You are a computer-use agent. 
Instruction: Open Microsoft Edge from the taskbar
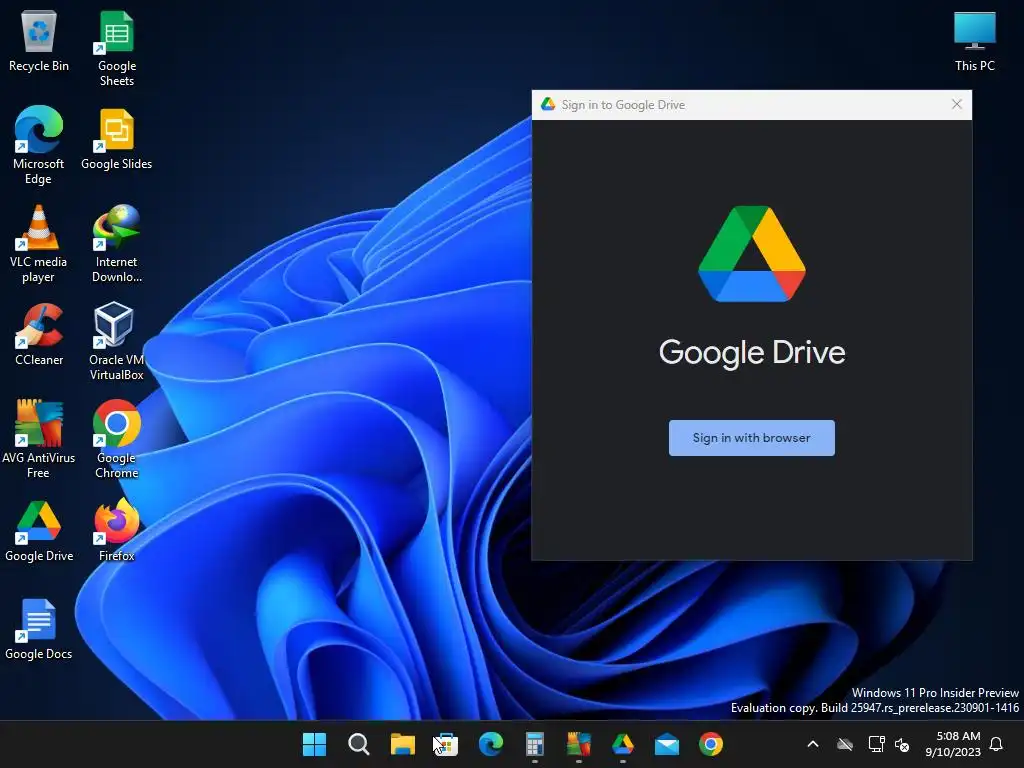point(490,744)
